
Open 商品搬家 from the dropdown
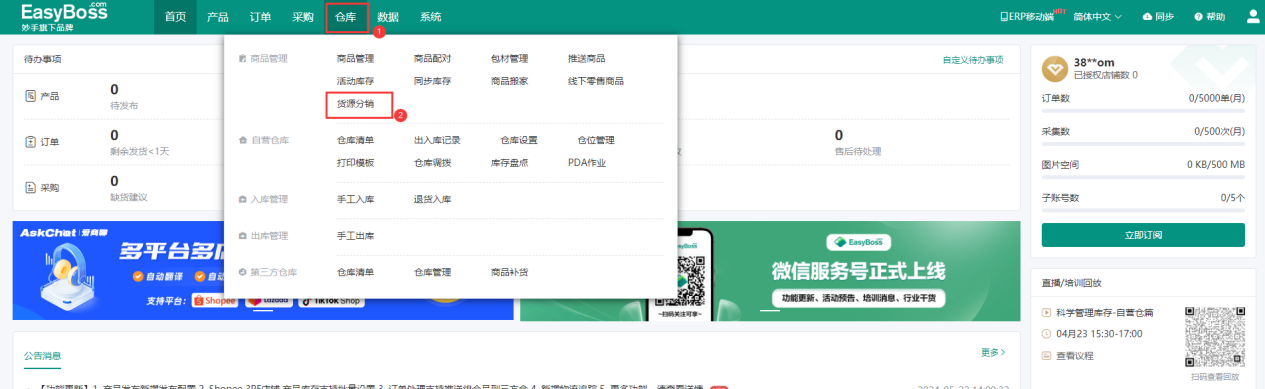(509, 81)
